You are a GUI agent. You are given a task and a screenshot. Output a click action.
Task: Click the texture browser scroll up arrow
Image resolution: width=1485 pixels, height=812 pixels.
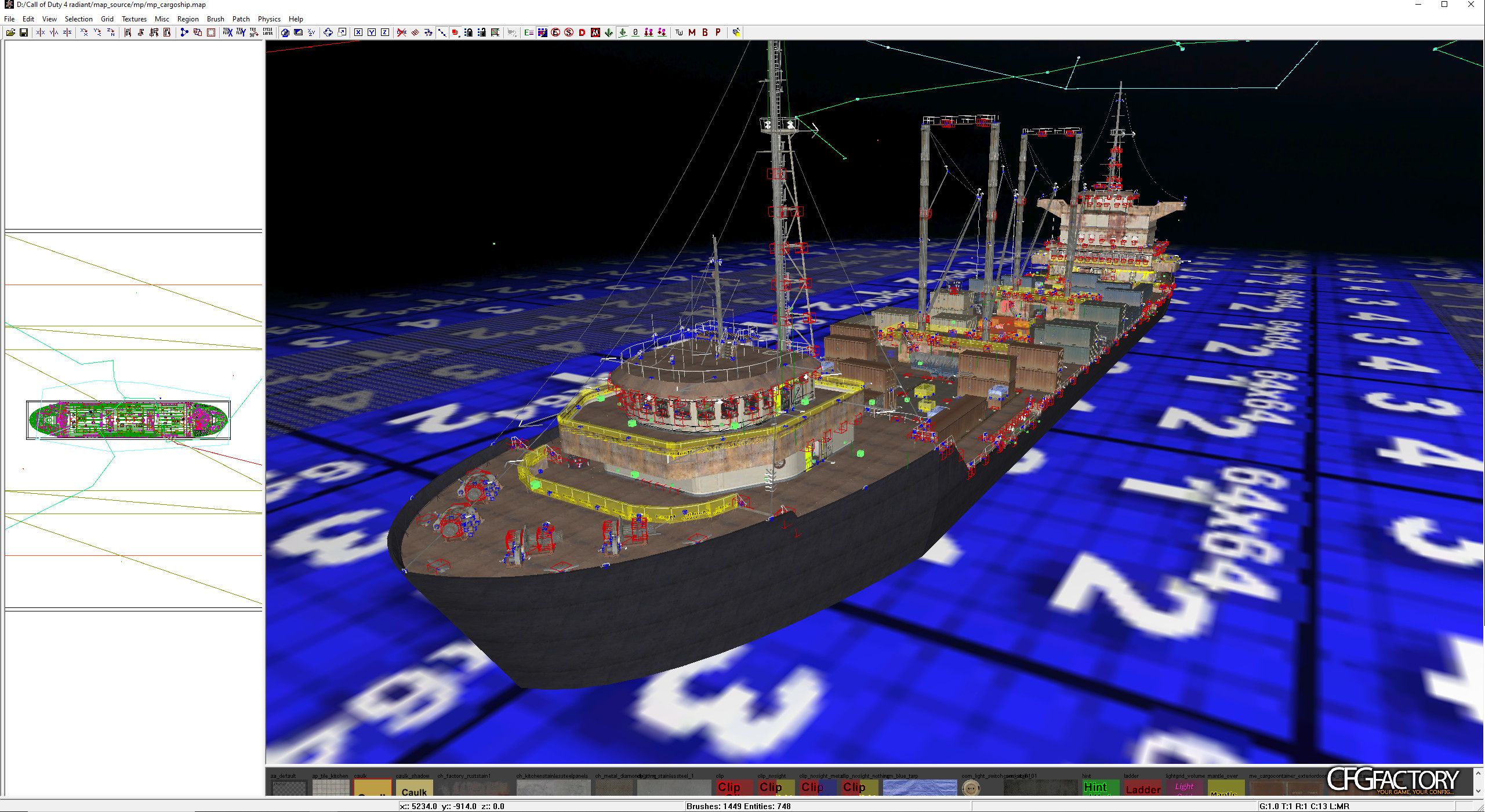(1478, 773)
